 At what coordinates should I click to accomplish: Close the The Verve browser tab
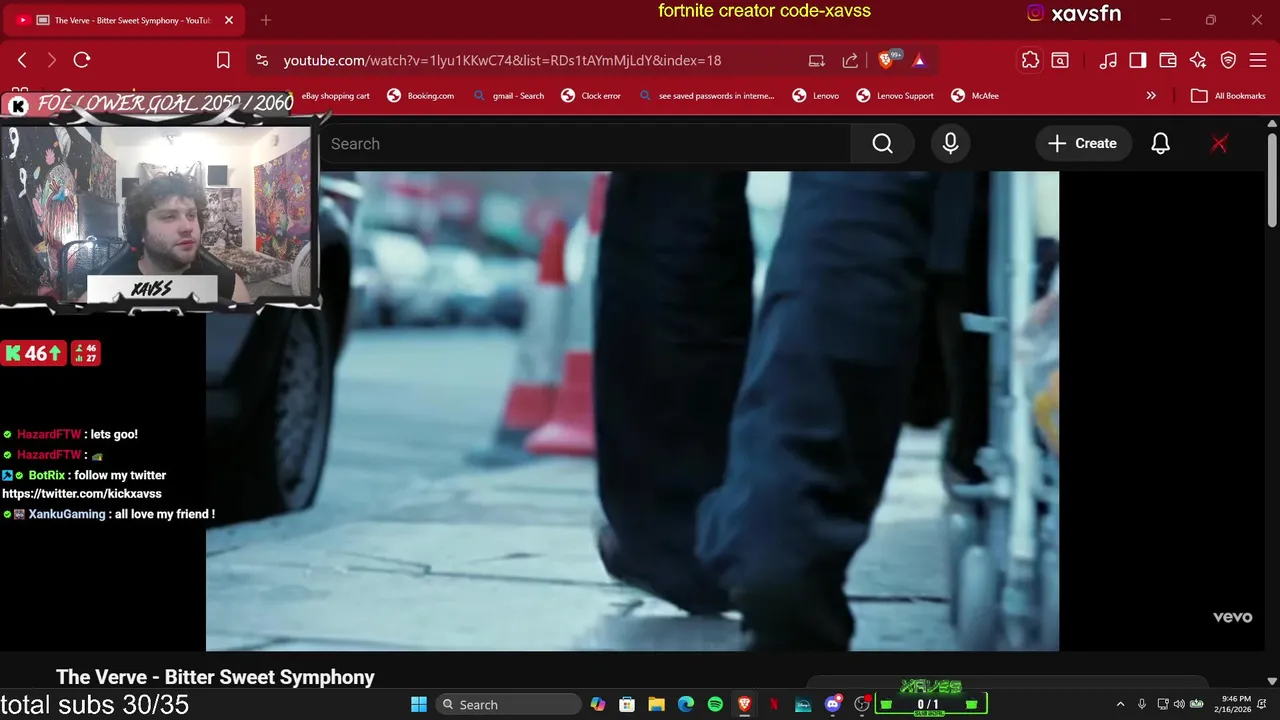point(229,20)
